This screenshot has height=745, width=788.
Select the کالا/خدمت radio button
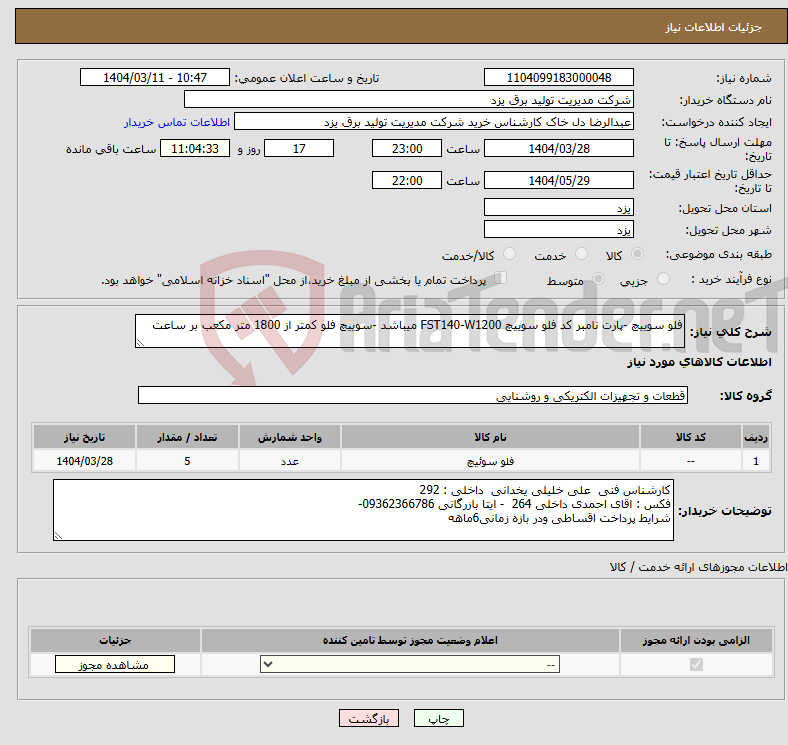pos(510,254)
